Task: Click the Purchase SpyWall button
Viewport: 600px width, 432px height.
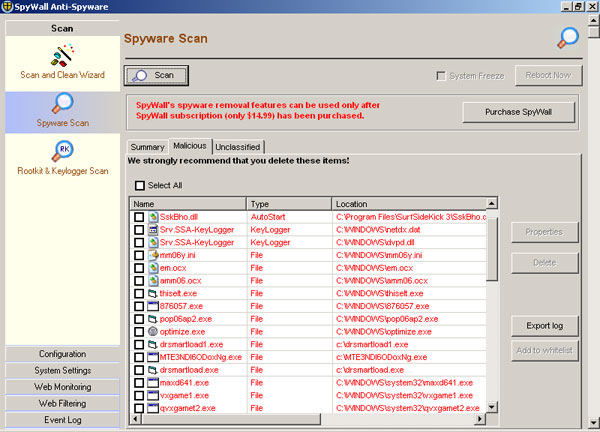Action: 518,112
